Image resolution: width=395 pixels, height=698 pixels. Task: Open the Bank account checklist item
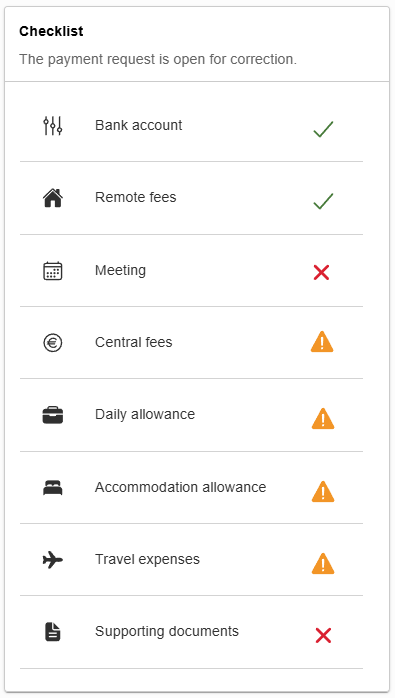(191, 126)
